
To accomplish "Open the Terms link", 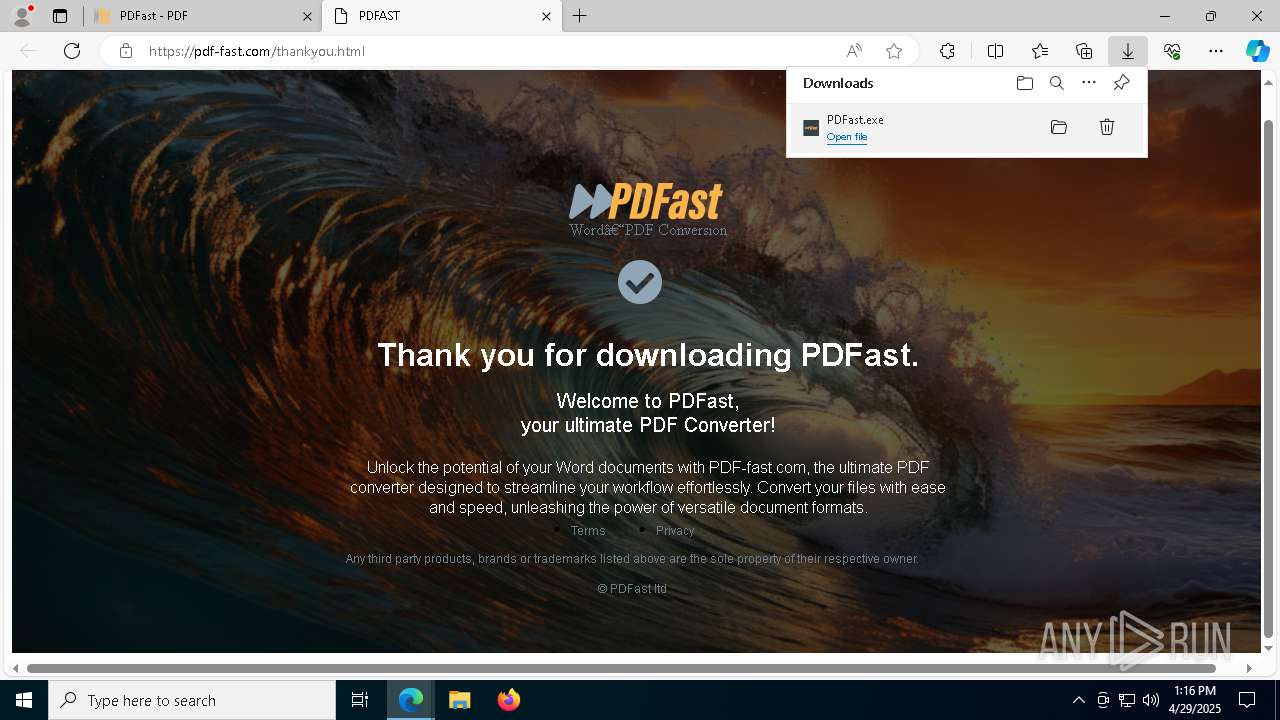I will [x=588, y=531].
